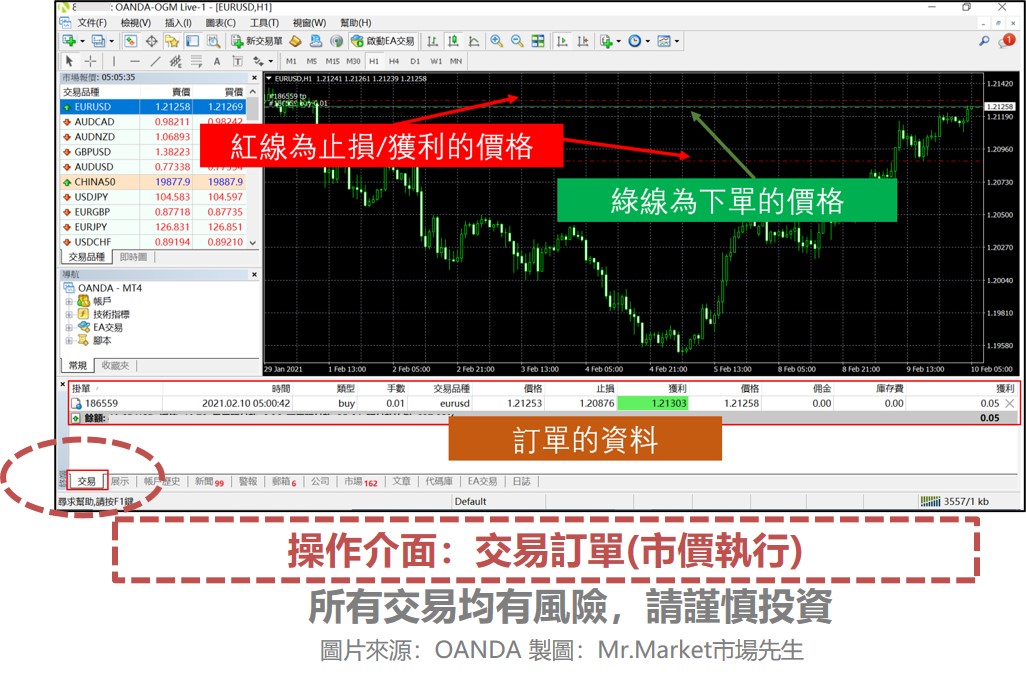Close order 186559 with the X
Viewport: 1026px width, 677px height.
[1010, 404]
